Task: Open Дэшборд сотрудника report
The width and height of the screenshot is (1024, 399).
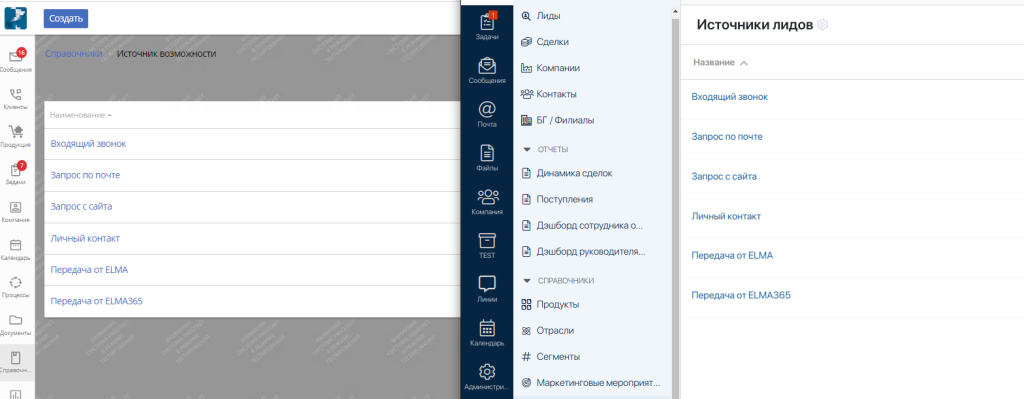Action: pos(583,225)
